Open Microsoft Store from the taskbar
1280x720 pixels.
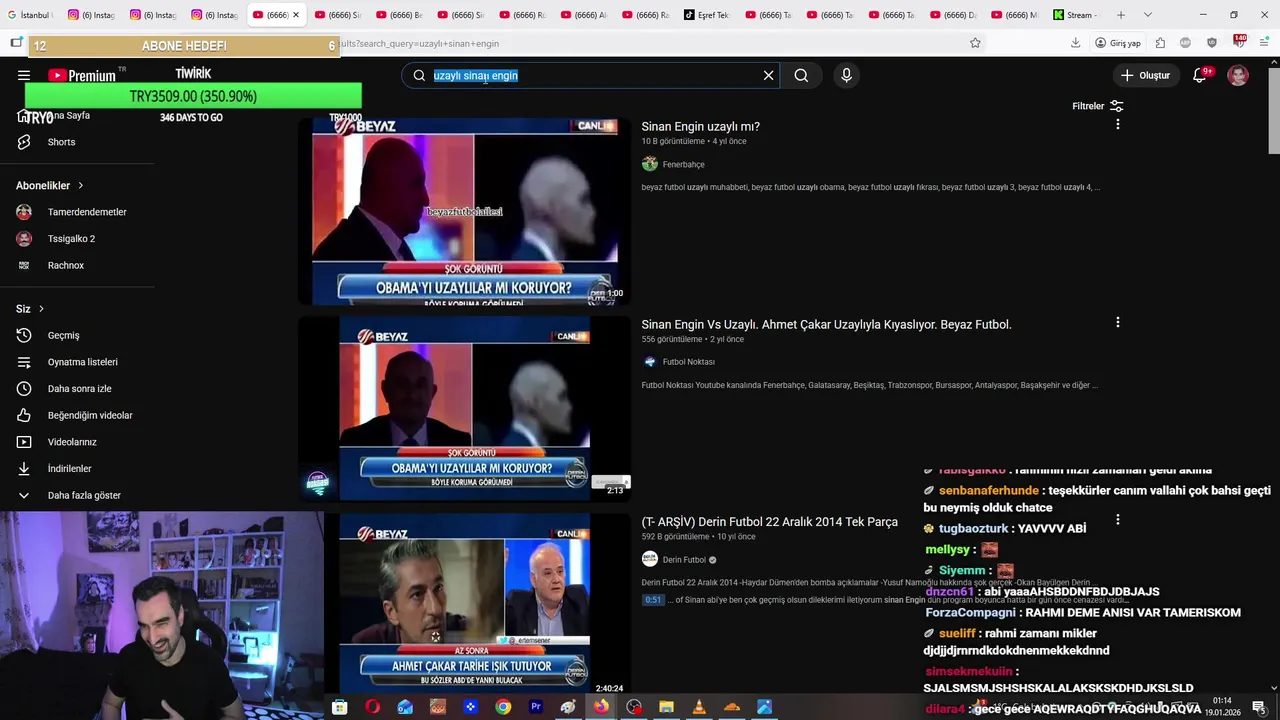340,707
